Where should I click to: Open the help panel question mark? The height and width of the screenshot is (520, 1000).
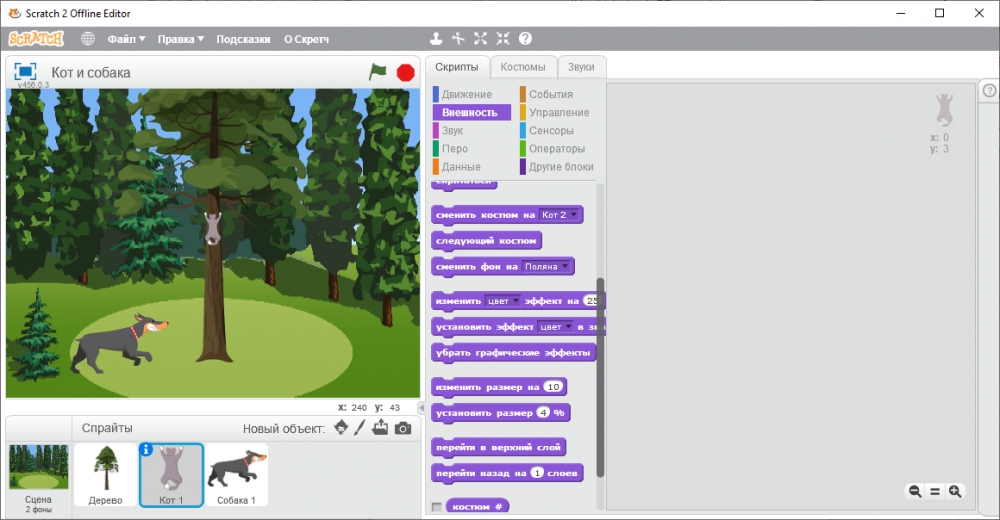[x=989, y=91]
